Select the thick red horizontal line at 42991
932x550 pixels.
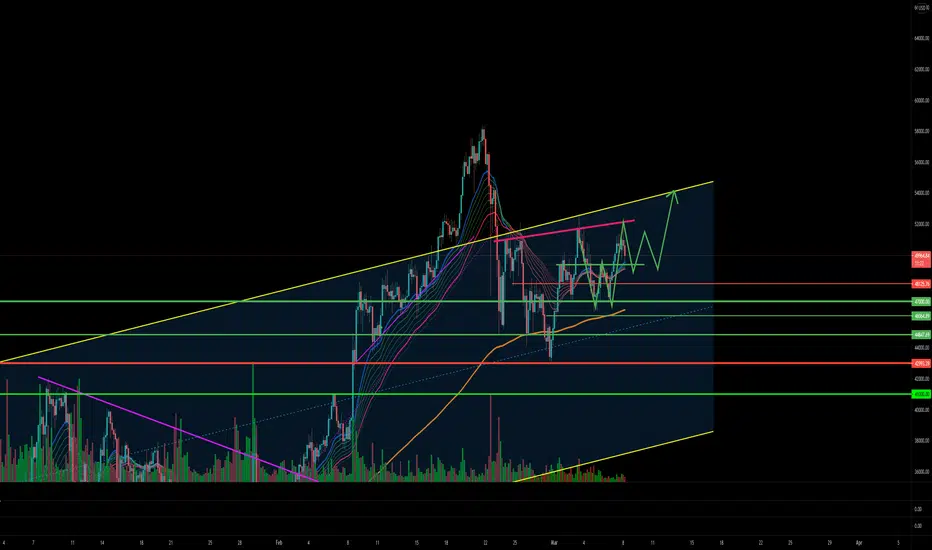455,363
